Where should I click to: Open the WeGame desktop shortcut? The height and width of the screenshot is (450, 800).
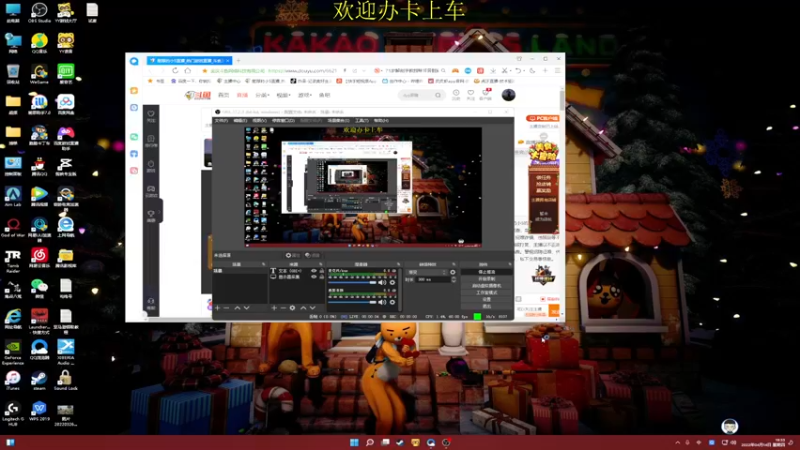coord(39,74)
